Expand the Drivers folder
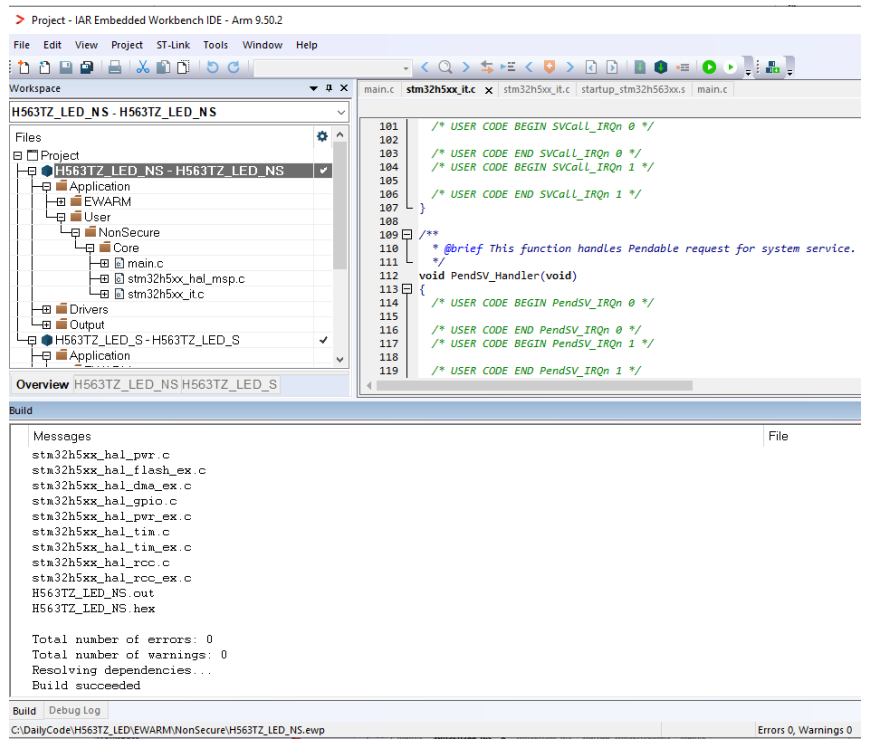Viewport: 873px width, 750px height. point(47,310)
